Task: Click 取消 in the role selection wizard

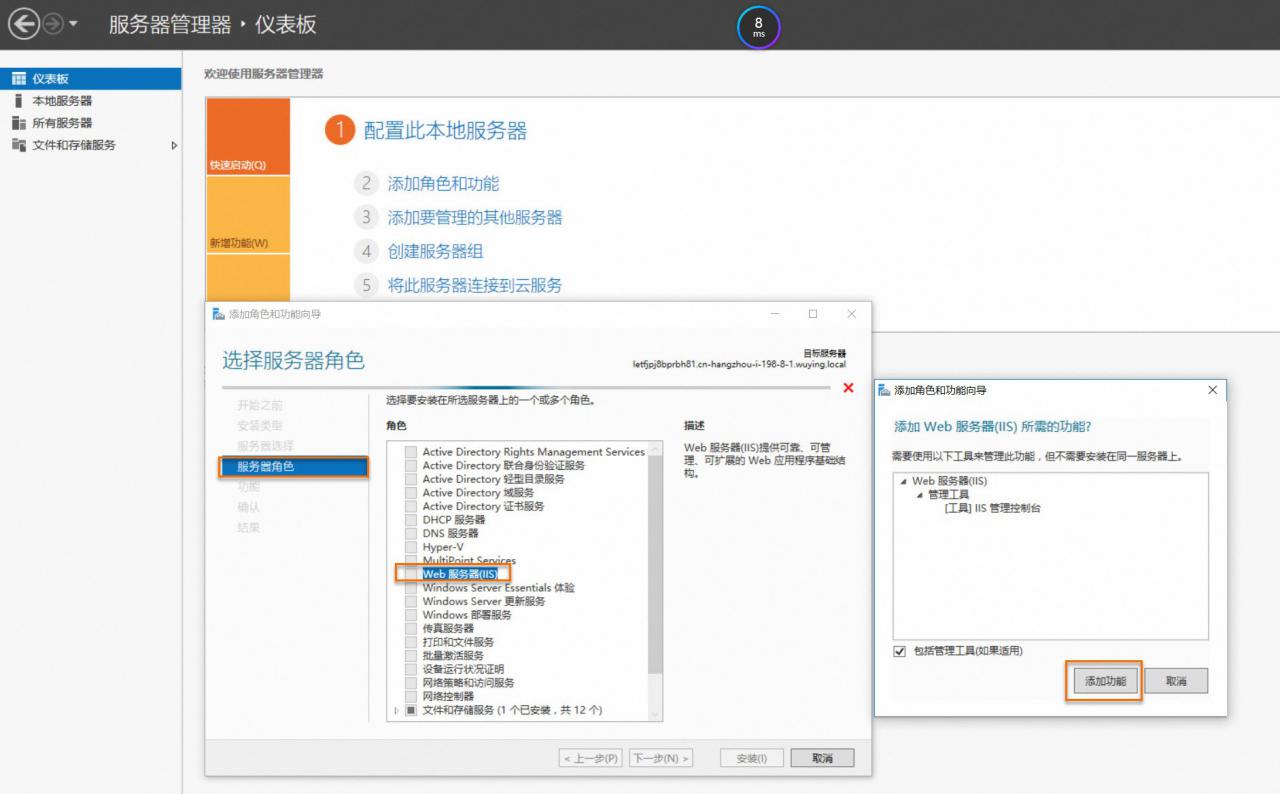Action: (822, 758)
